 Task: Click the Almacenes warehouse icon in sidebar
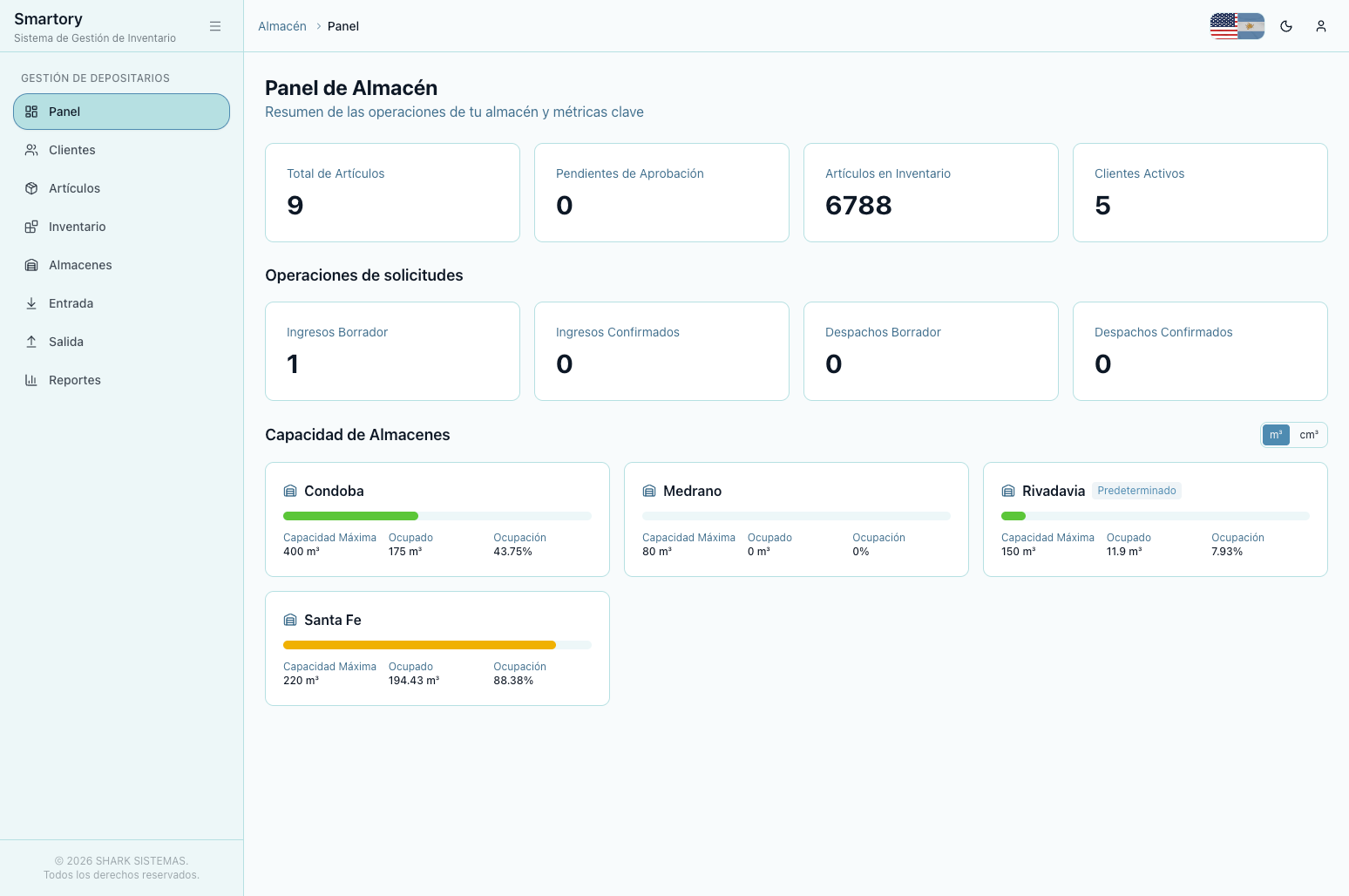[x=31, y=265]
